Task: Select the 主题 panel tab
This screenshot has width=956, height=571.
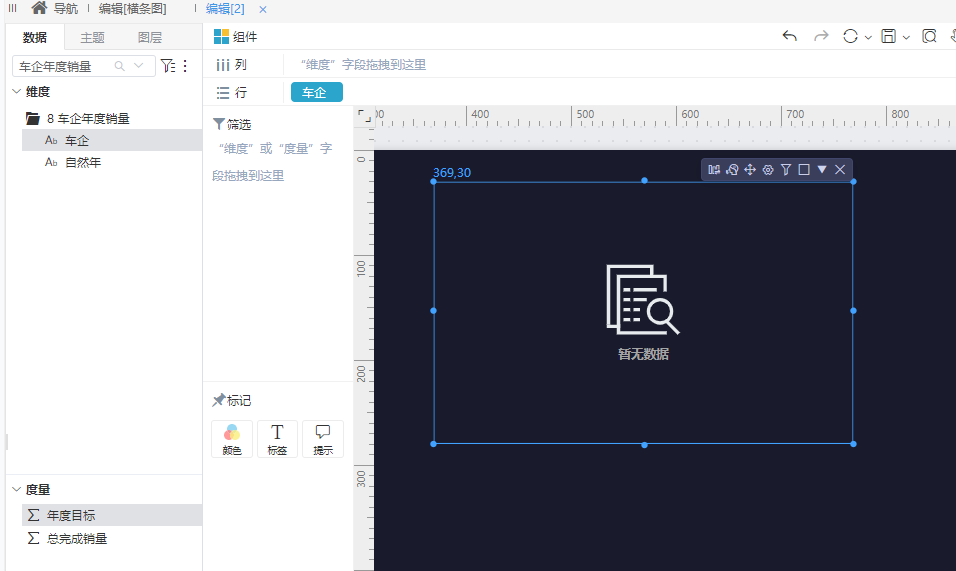Action: point(92,37)
